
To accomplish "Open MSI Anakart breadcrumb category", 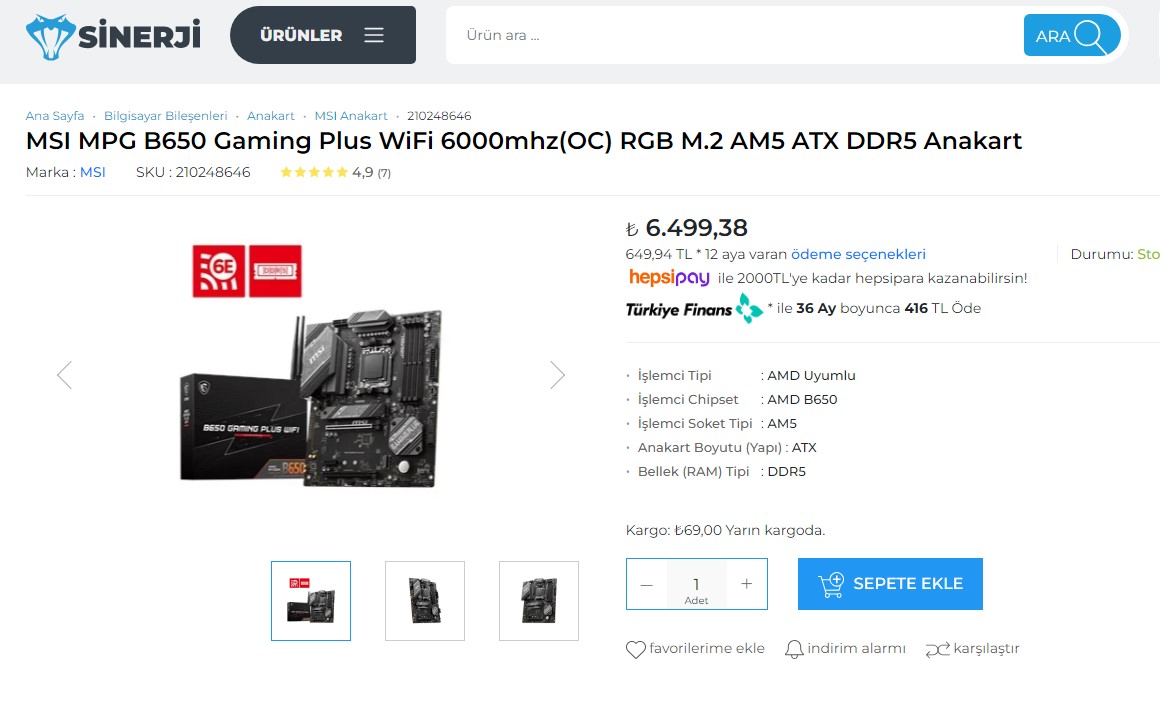I will click(351, 116).
